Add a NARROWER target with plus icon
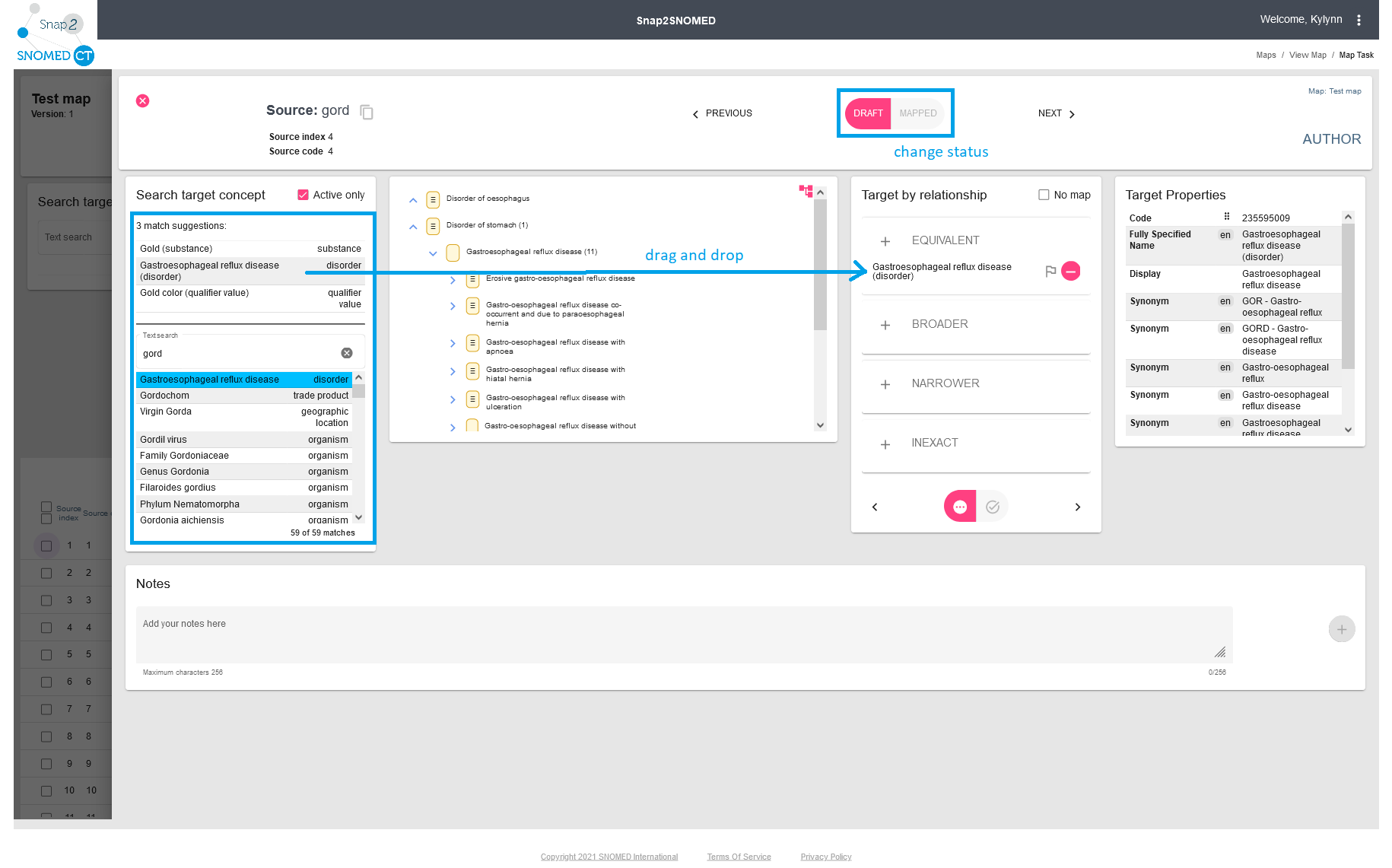1392x868 pixels. coord(885,384)
